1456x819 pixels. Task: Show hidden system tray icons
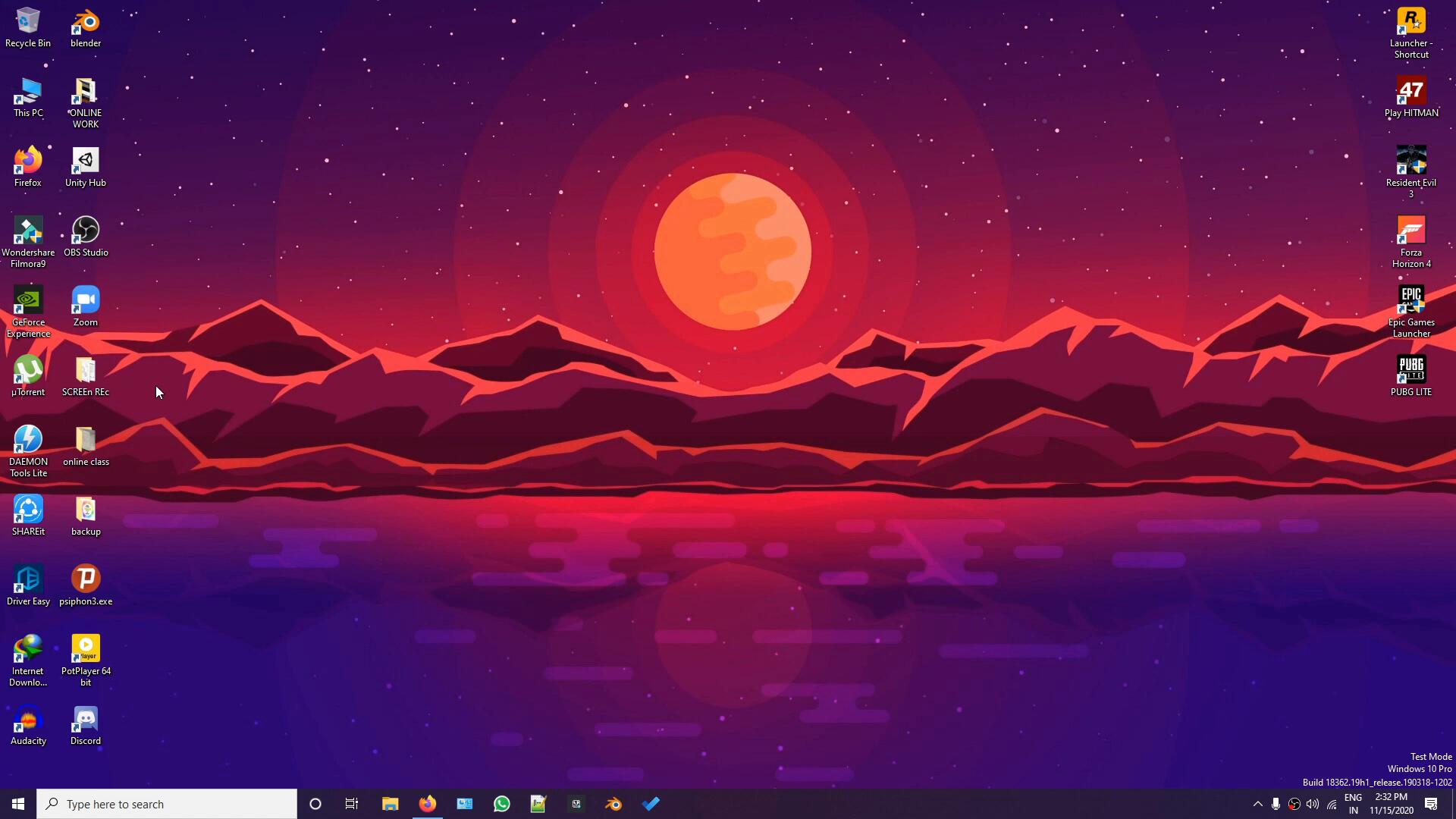pyautogui.click(x=1257, y=804)
